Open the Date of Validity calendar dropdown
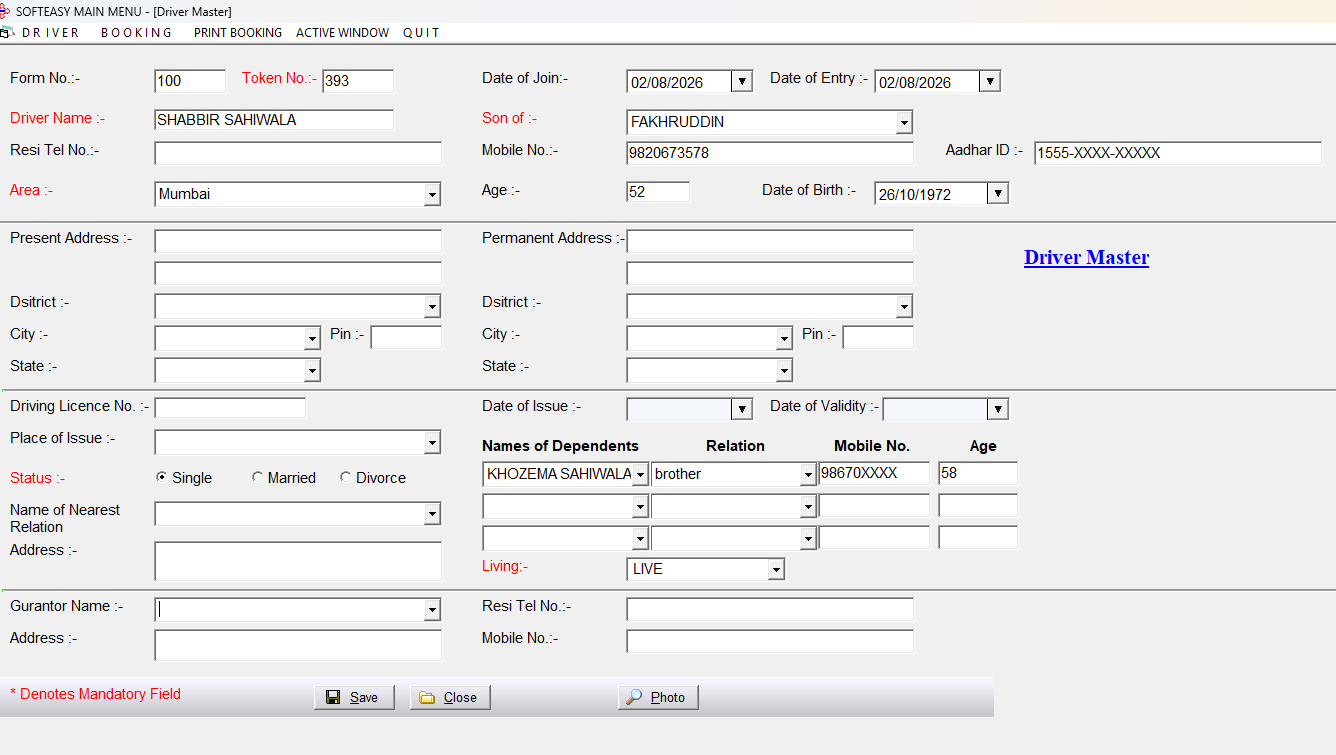The image size is (1336, 755). 997,410
